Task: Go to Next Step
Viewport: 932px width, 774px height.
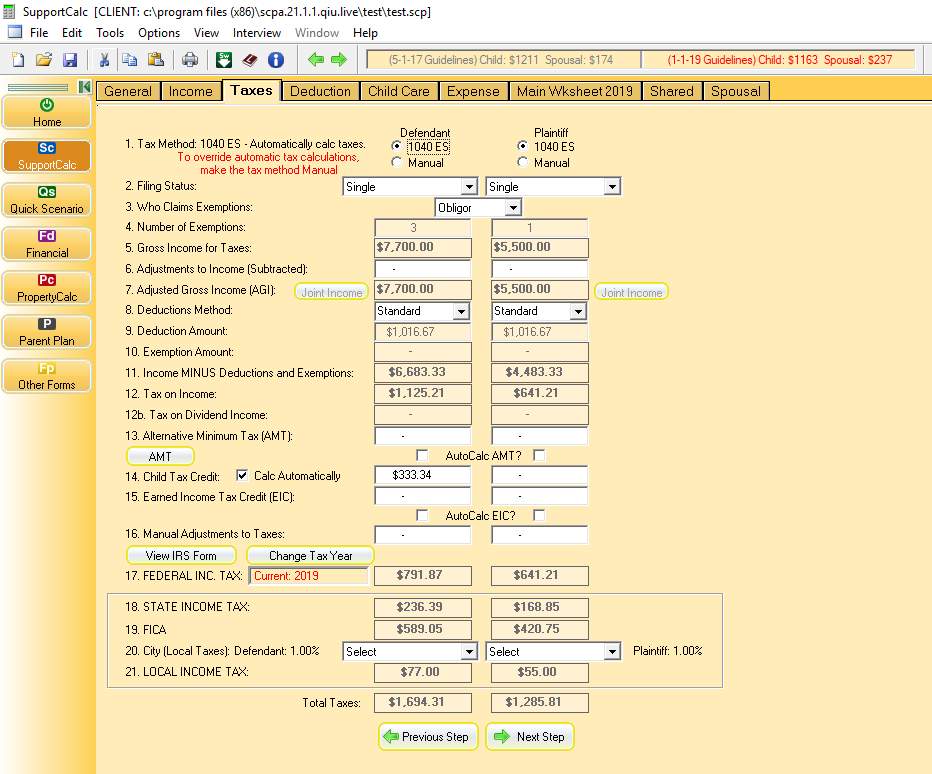Action: [530, 737]
